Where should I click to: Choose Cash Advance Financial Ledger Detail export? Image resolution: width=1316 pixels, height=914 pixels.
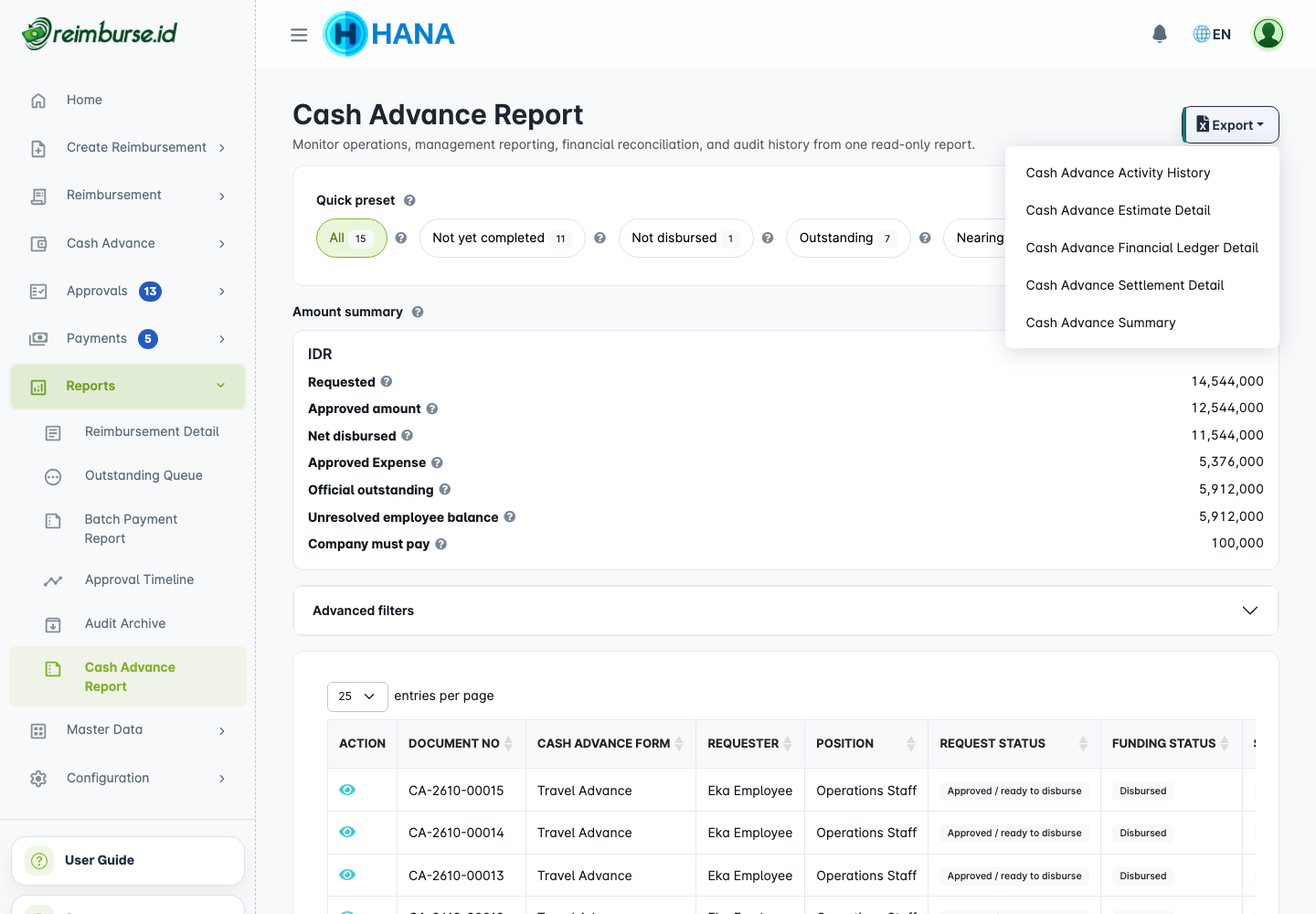[x=1142, y=248]
